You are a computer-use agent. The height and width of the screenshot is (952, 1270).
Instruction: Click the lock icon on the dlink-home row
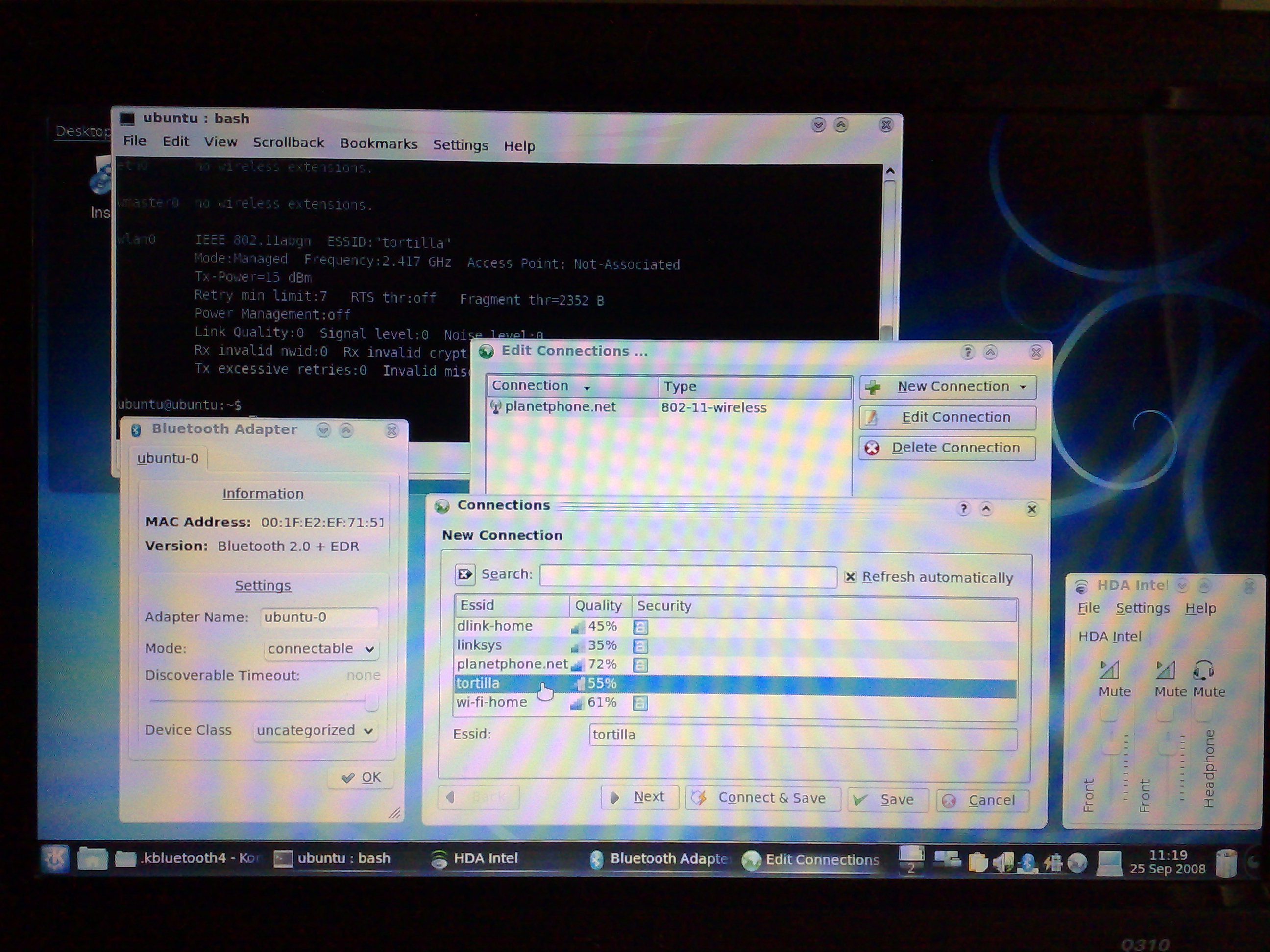coord(640,627)
